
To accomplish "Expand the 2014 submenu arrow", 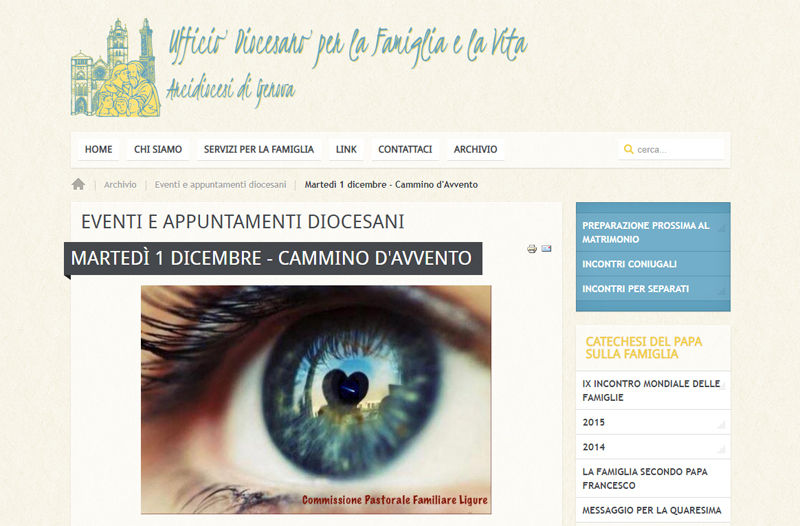I will coord(721,450).
